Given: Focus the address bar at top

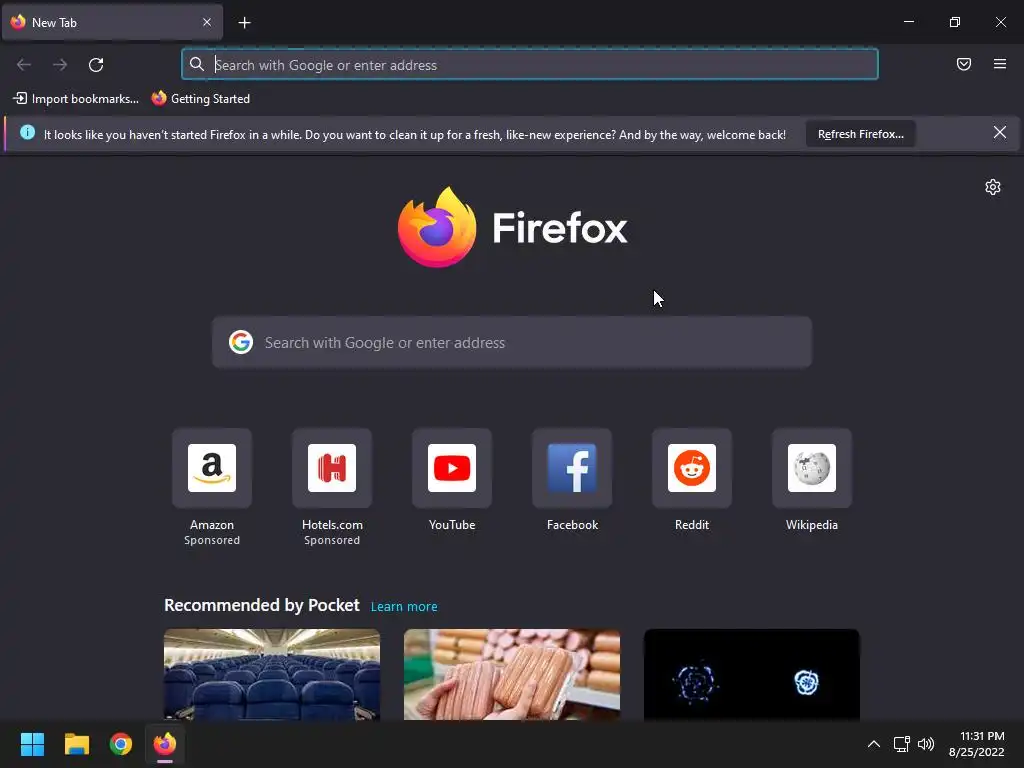Looking at the screenshot, I should (530, 65).
